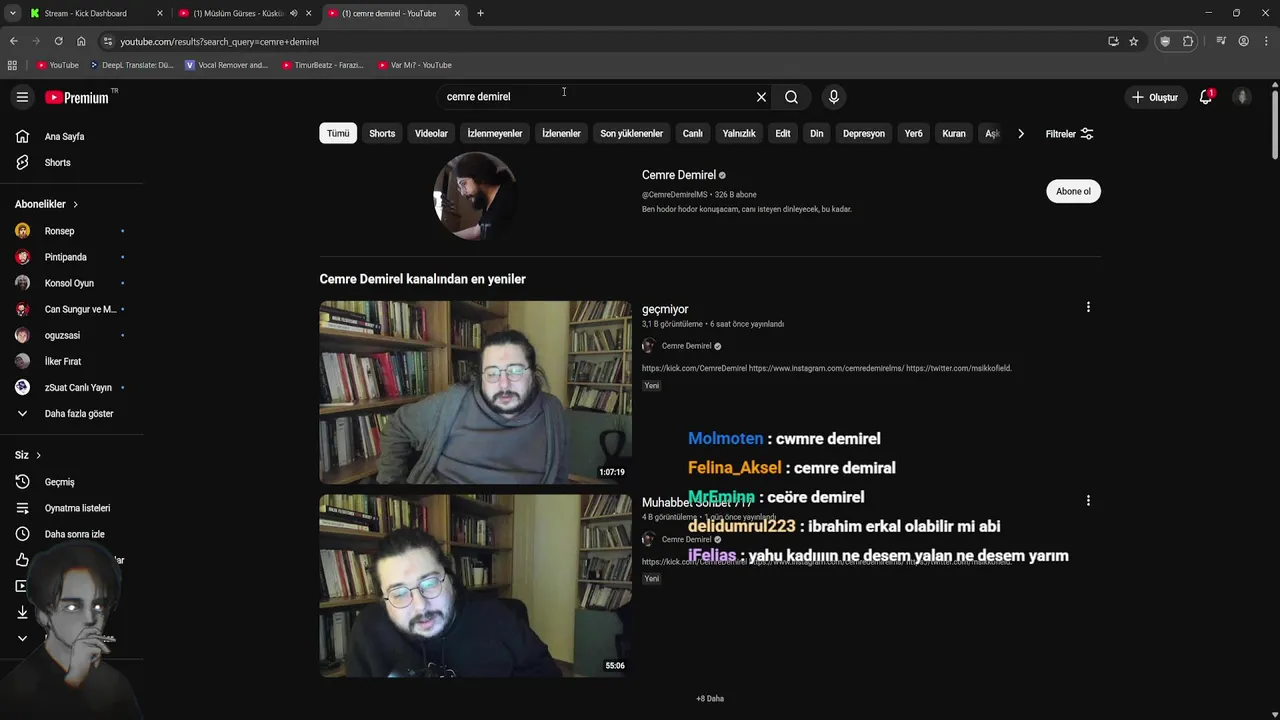Submit search with magnifier icon
The image size is (1280, 720).
[x=791, y=97]
